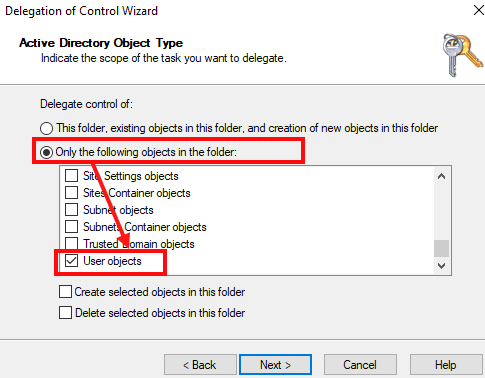The height and width of the screenshot is (378, 485).
Task: Tick the Trusted Domain objects checkbox
Action: click(x=71, y=243)
